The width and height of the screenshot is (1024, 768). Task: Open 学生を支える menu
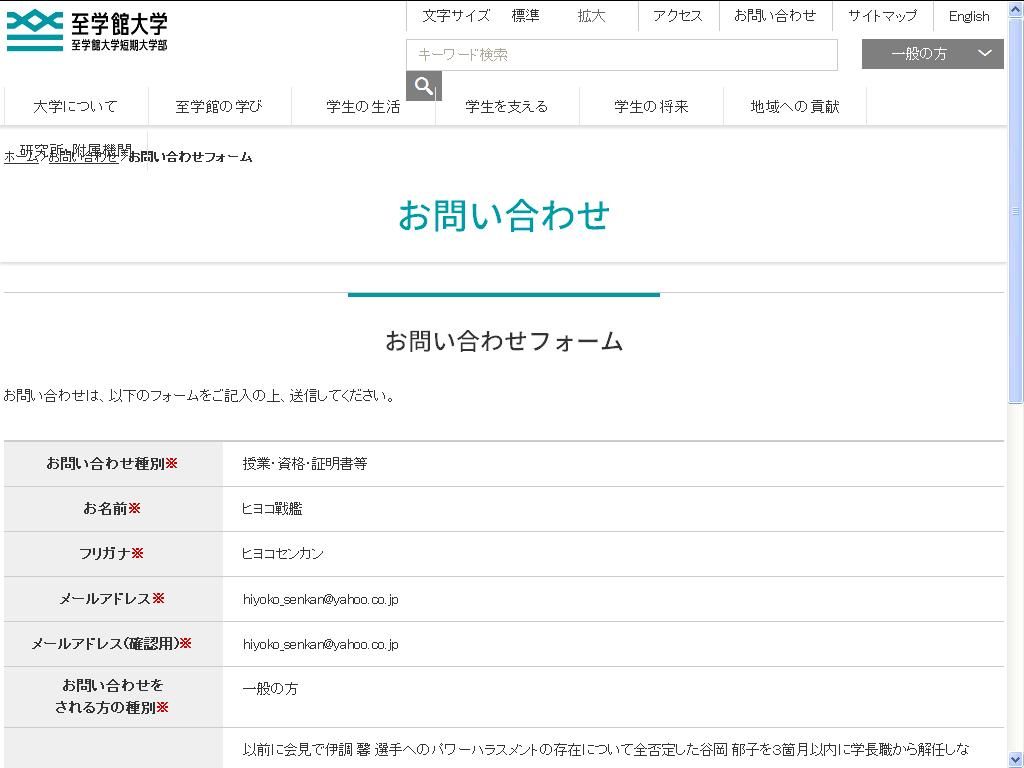507,106
